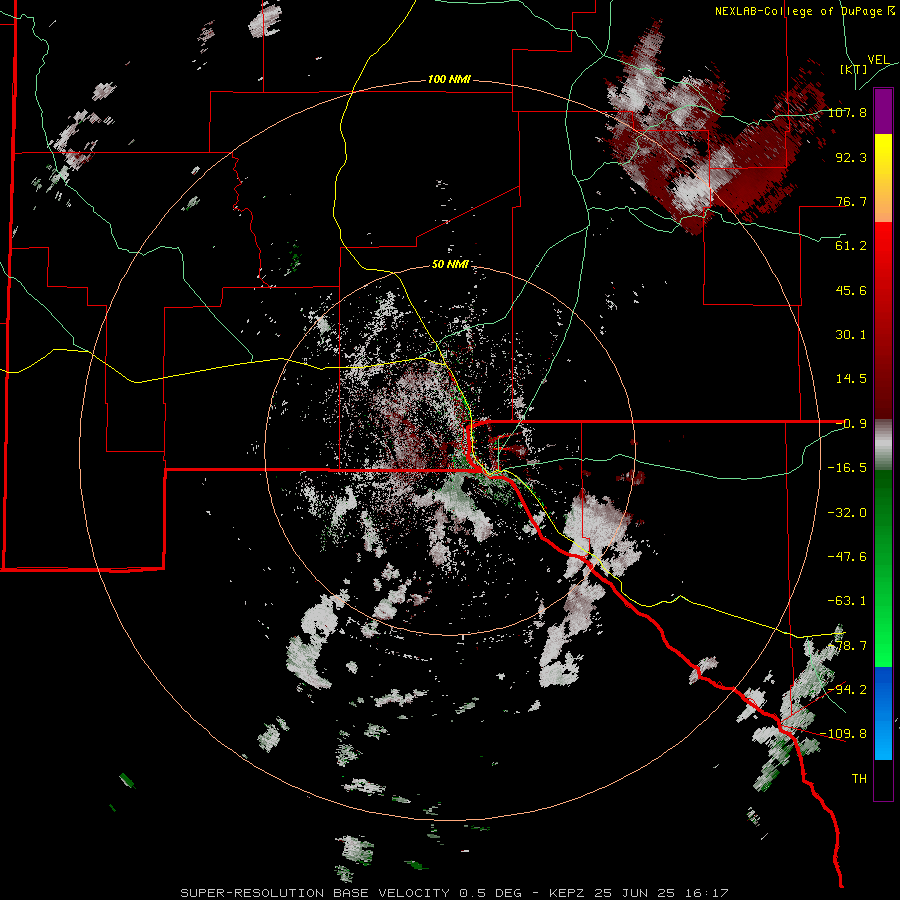Screen dimensions: 900x900
Task: Click the gray segment of the color bar
Action: (883, 445)
